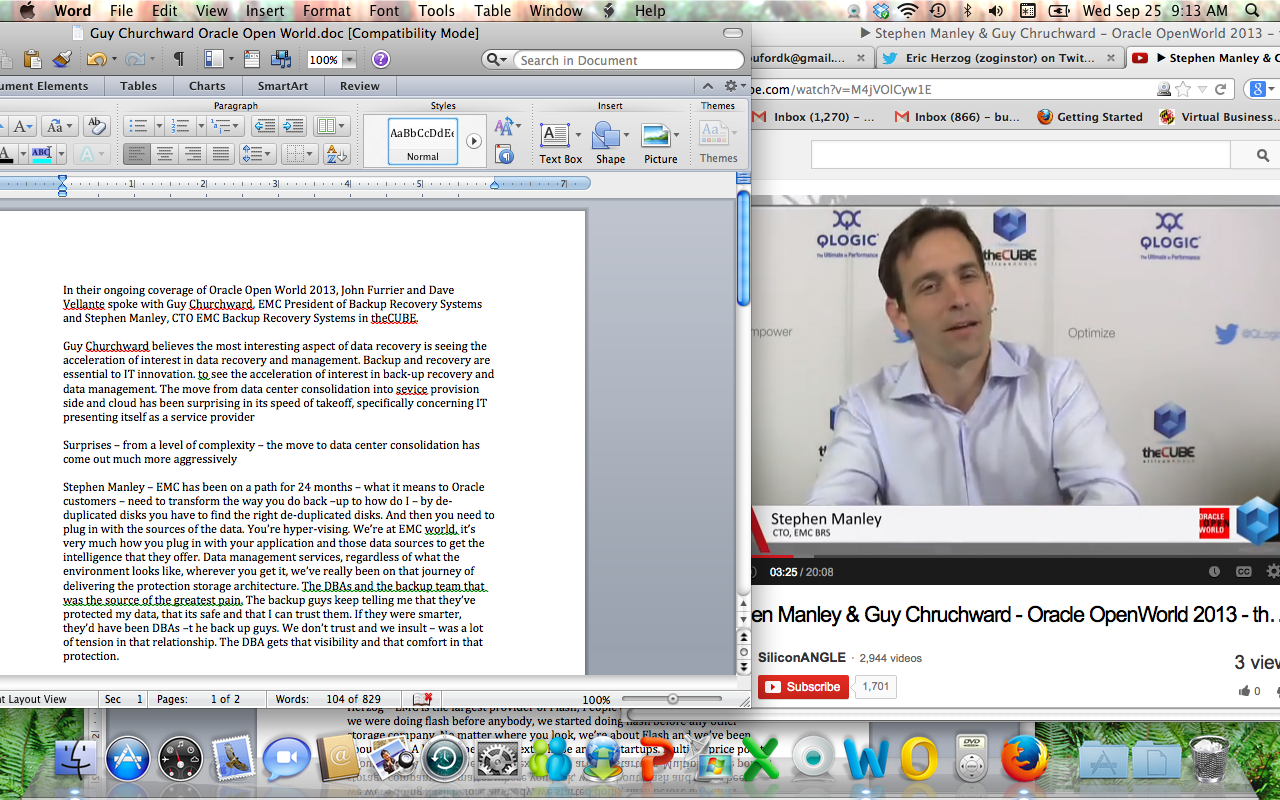Open Finder from the Dock
Image resolution: width=1280 pixels, height=800 pixels.
coord(73,760)
